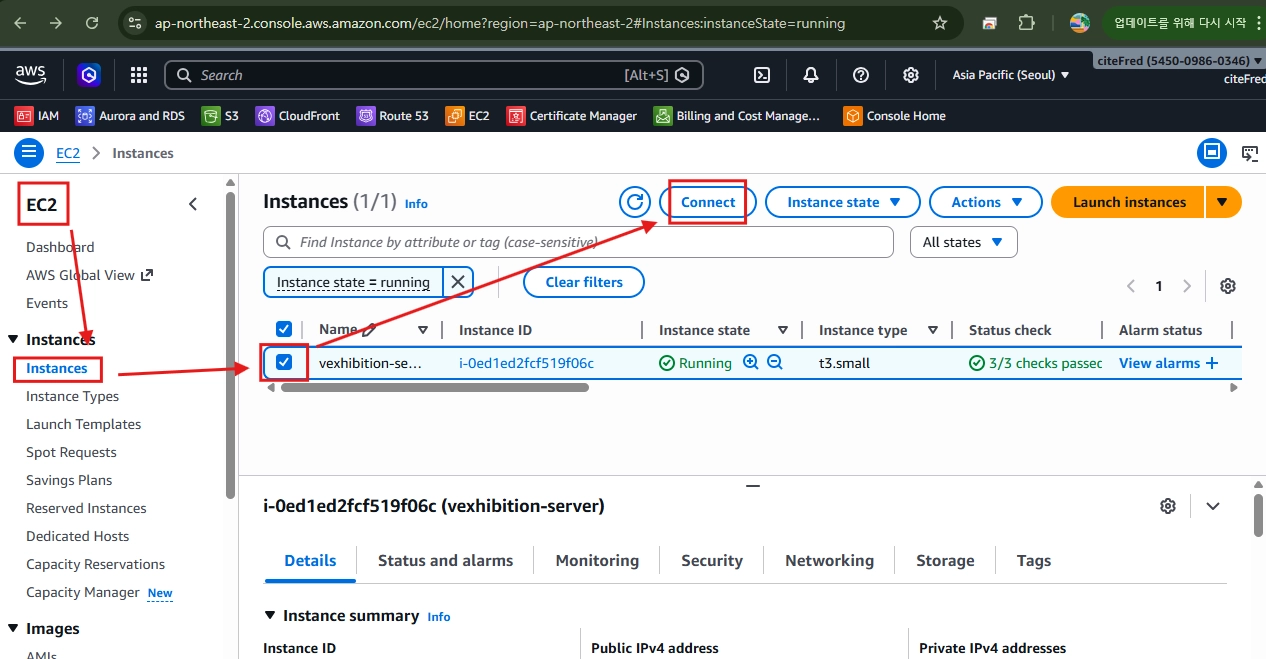The height and width of the screenshot is (659, 1266).
Task: Open the AWS services grid menu
Action: (x=139, y=75)
